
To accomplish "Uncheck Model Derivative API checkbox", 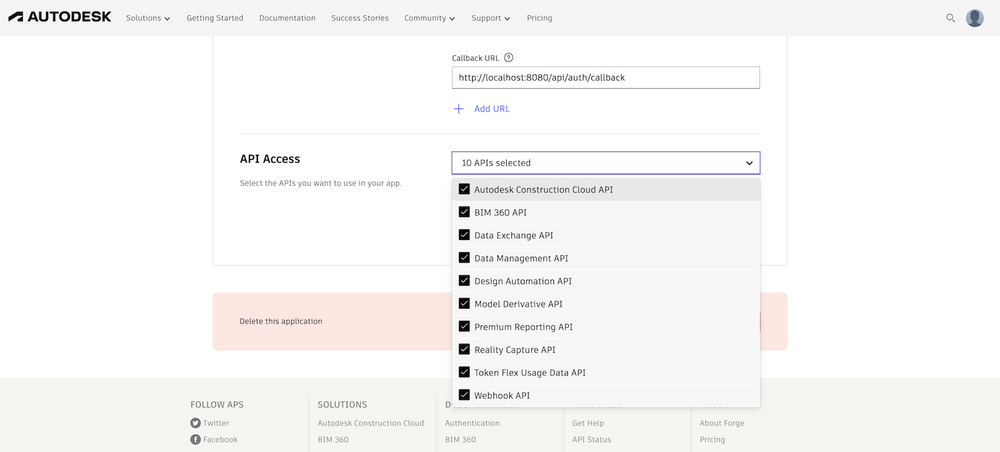I will pyautogui.click(x=464, y=304).
